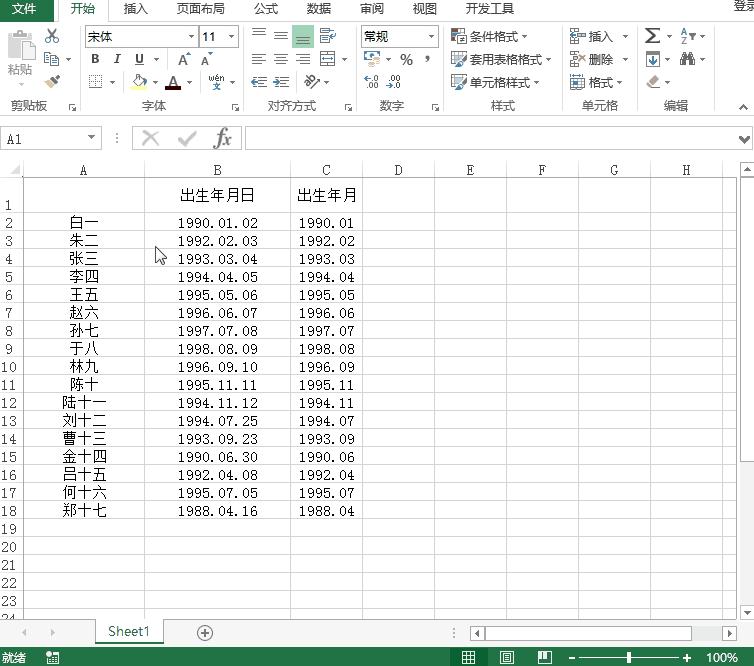Screen dimensions: 754x666
Task: Select the Sheet1 tab
Action: [x=129, y=631]
